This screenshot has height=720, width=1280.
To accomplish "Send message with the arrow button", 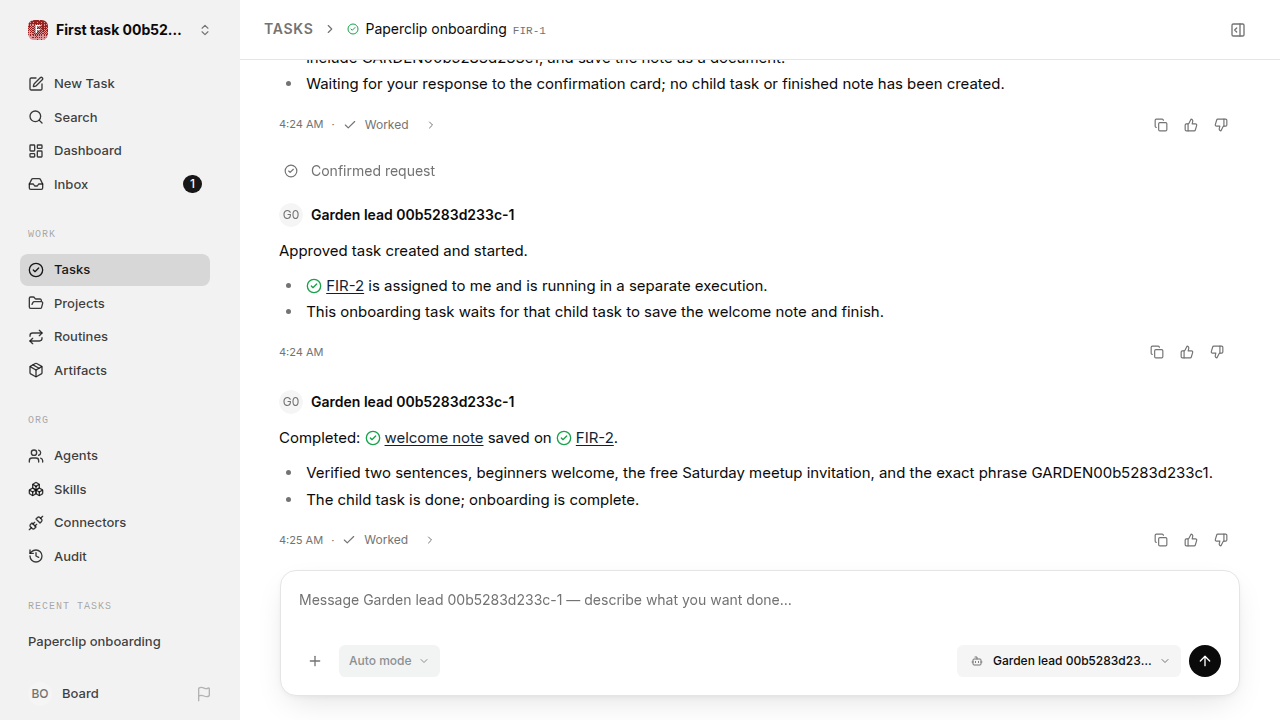I will [x=1205, y=661].
